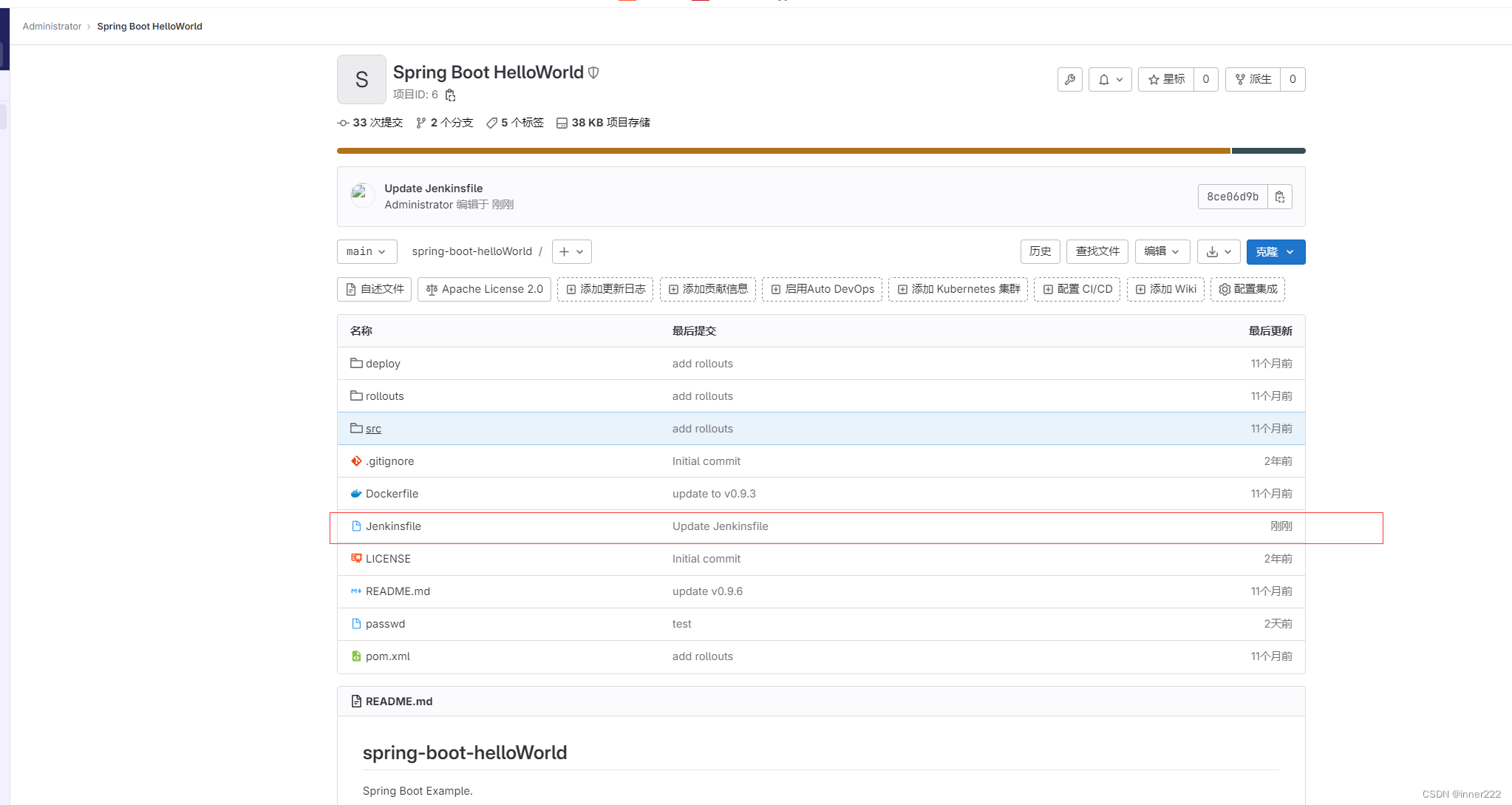
Task: Open the main branch selector dropdown
Action: [367, 251]
